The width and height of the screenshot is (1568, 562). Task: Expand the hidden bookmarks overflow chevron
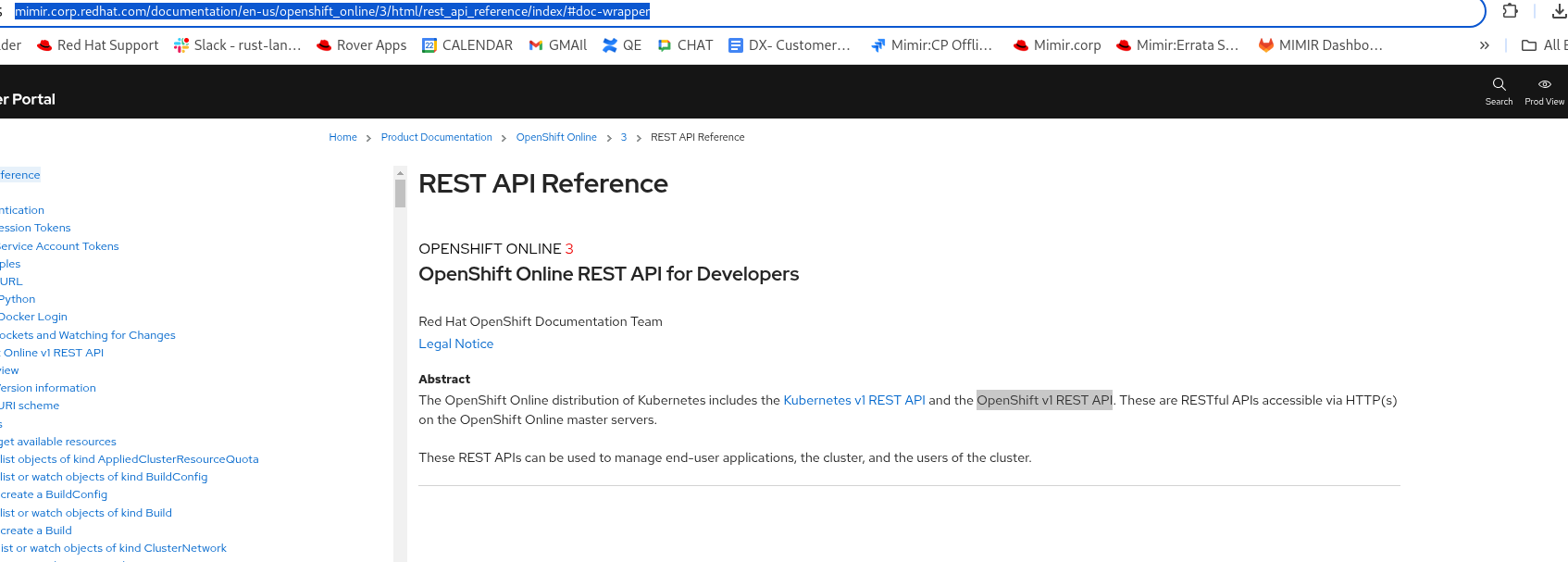click(1485, 45)
